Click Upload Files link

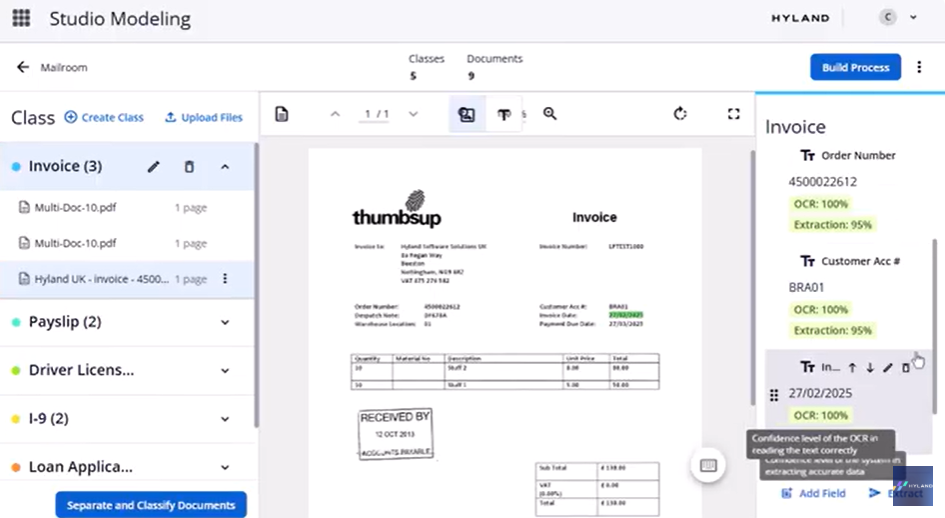[204, 117]
